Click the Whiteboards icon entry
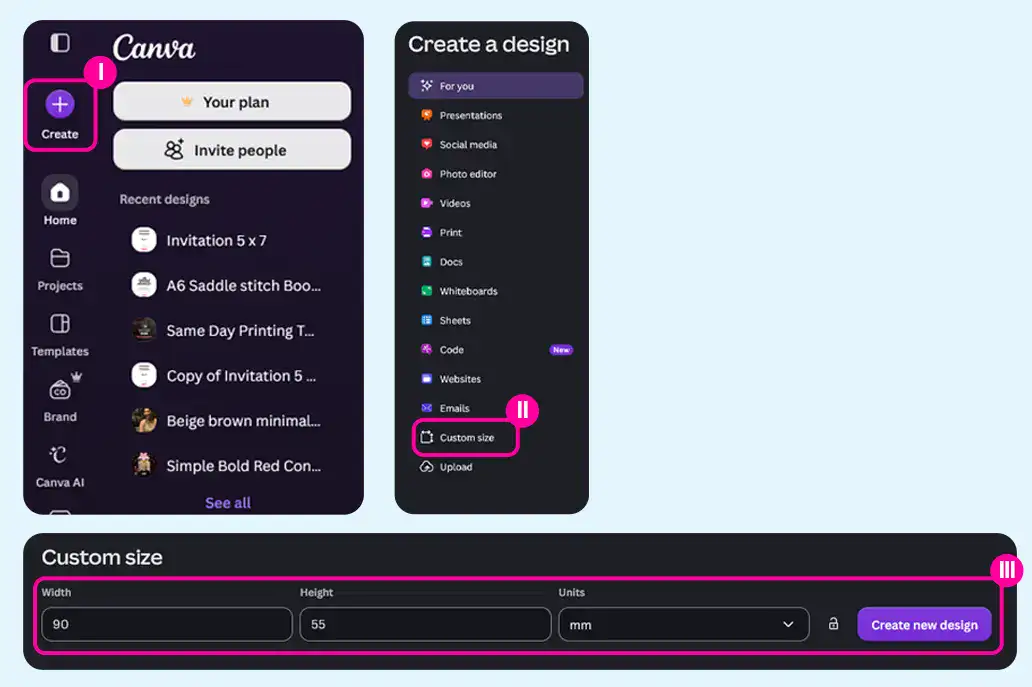This screenshot has height=687, width=1032. [x=426, y=291]
